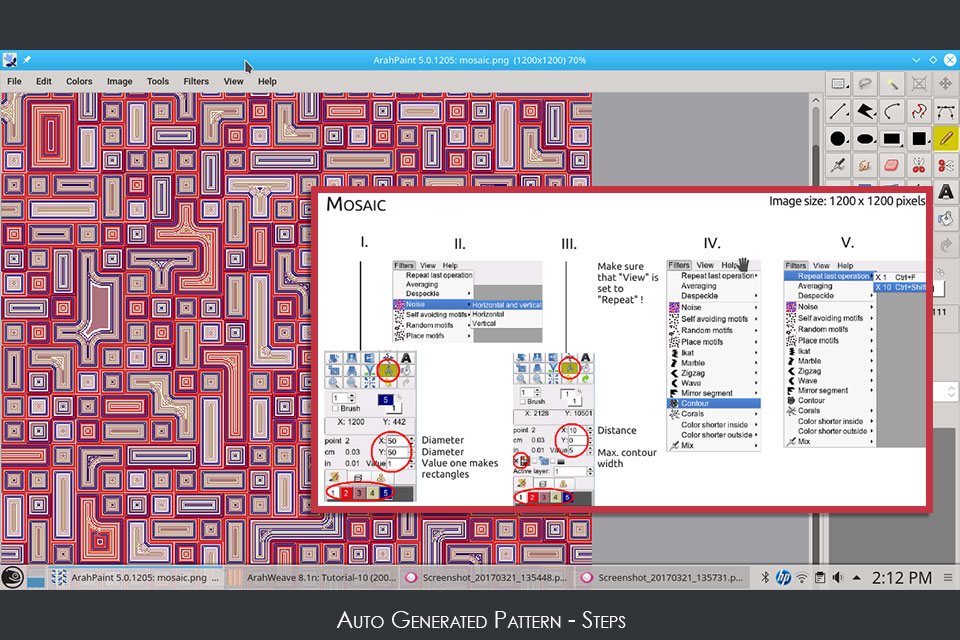
Task: Open the Colors menu
Action: pos(79,81)
